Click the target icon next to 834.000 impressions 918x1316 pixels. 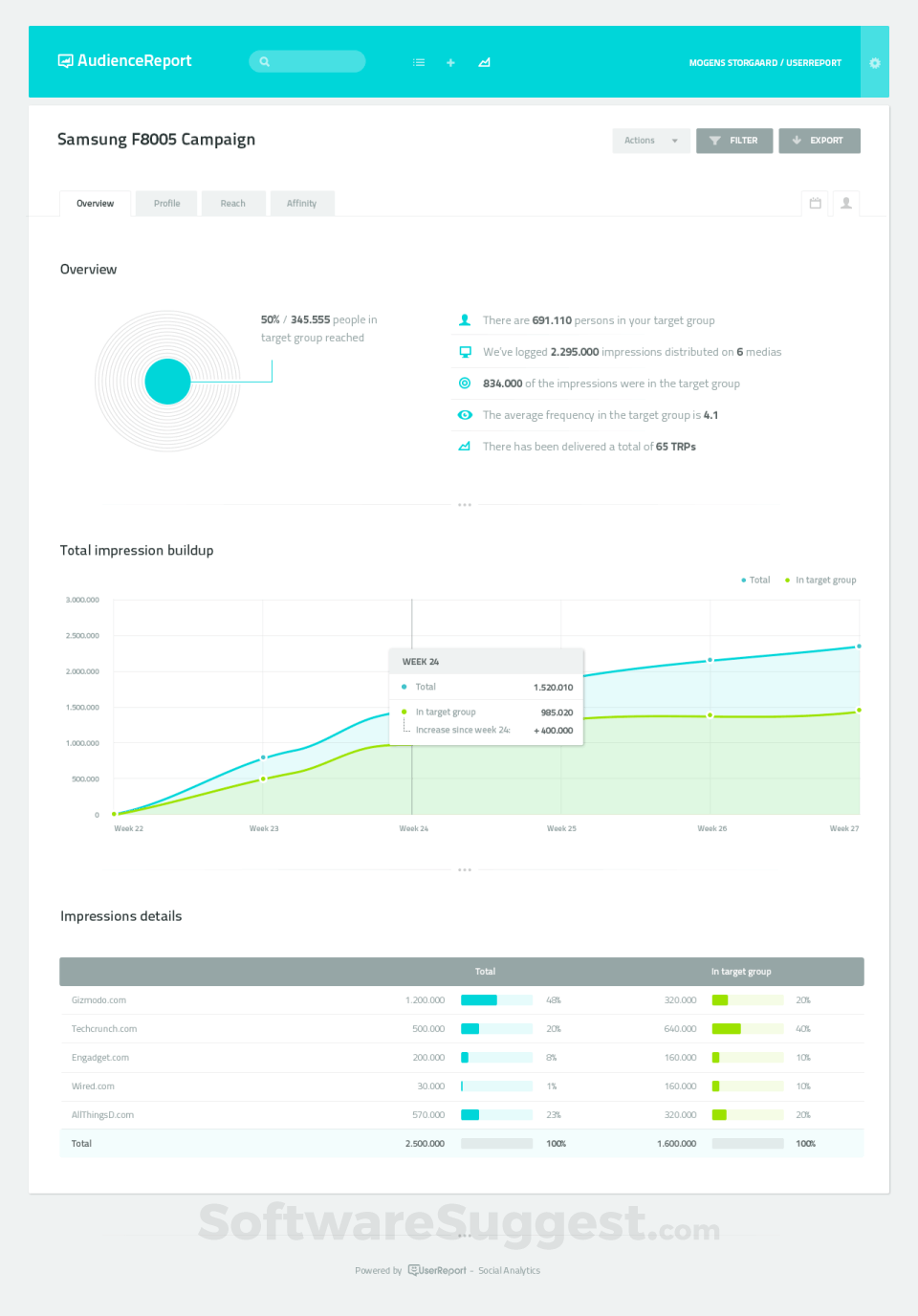[465, 383]
